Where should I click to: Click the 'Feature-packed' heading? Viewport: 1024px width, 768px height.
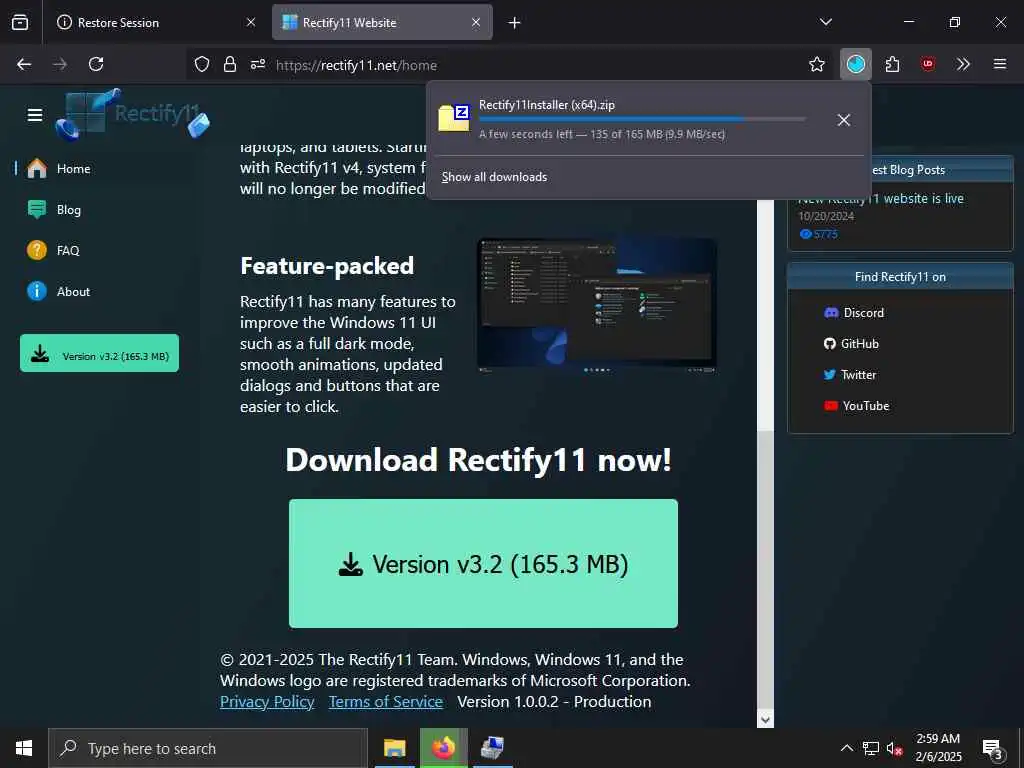coord(327,266)
